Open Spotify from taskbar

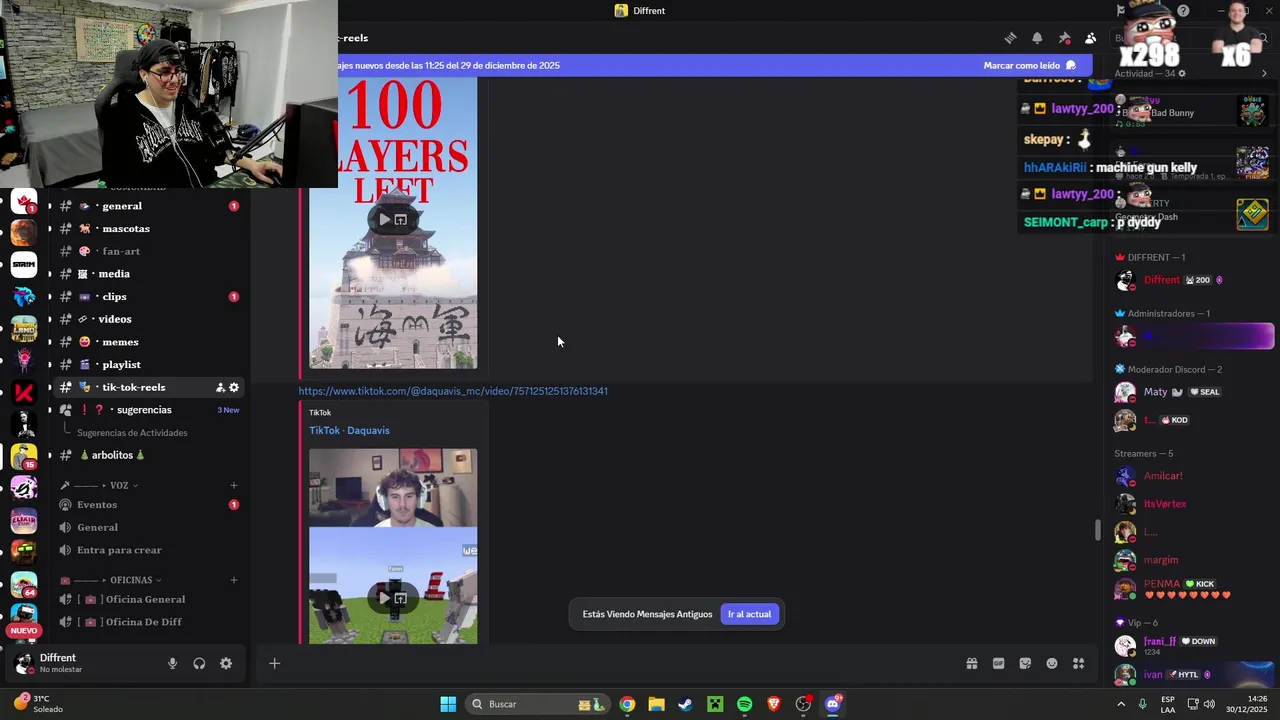[x=744, y=704]
